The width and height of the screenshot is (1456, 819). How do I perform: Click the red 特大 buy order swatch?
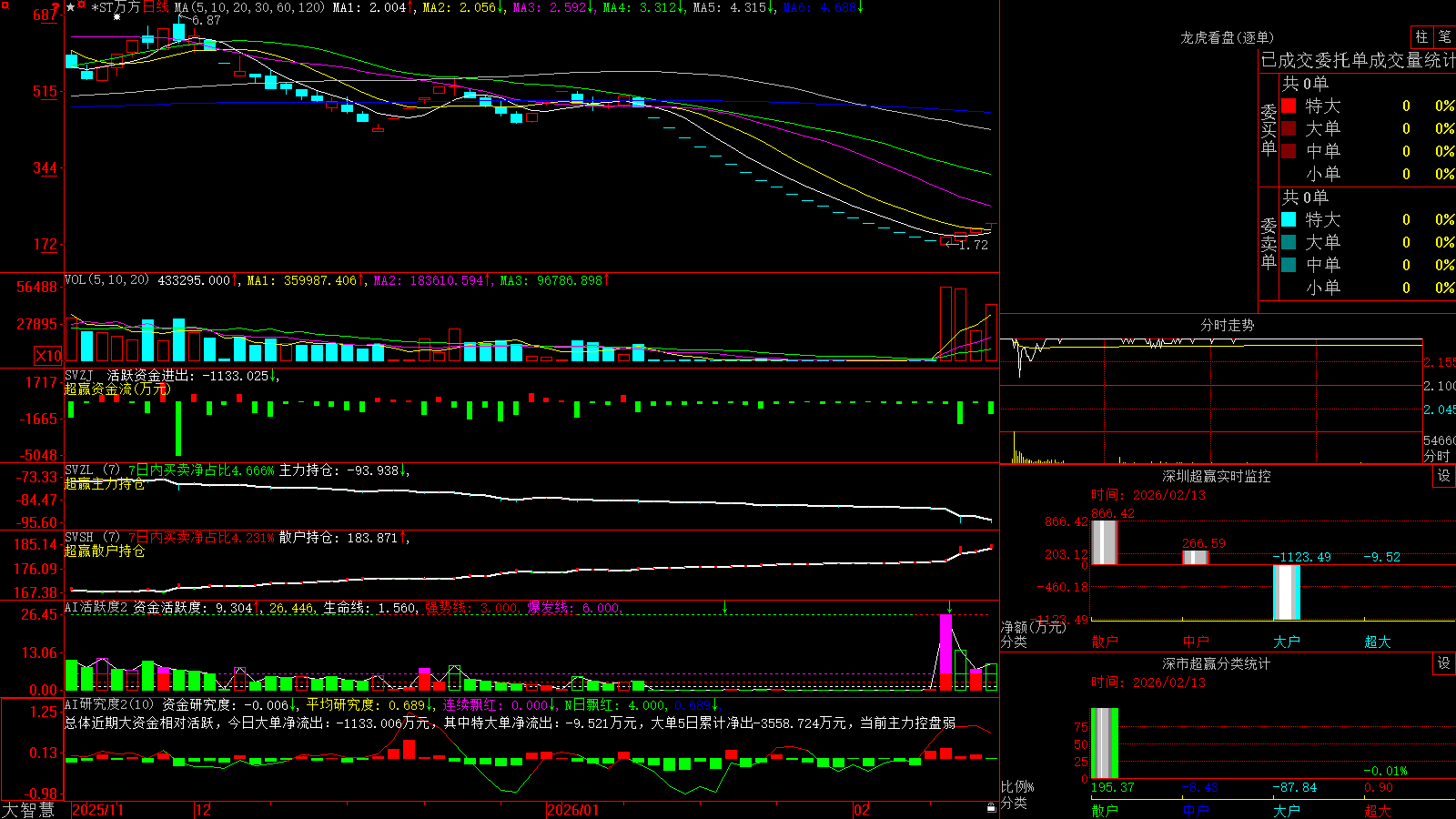pyautogui.click(x=1289, y=106)
